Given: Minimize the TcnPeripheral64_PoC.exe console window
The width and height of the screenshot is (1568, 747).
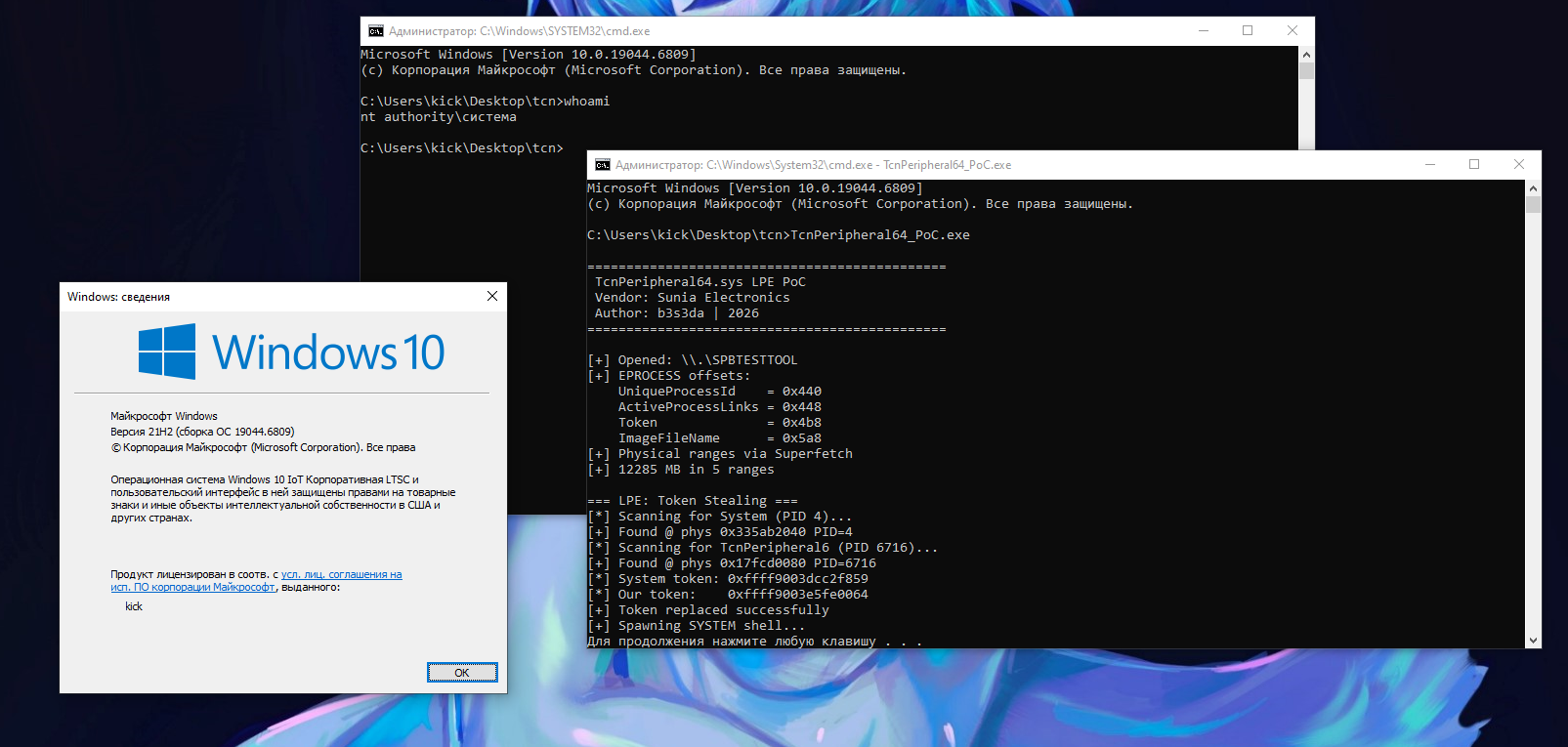Looking at the screenshot, I should [x=1430, y=165].
